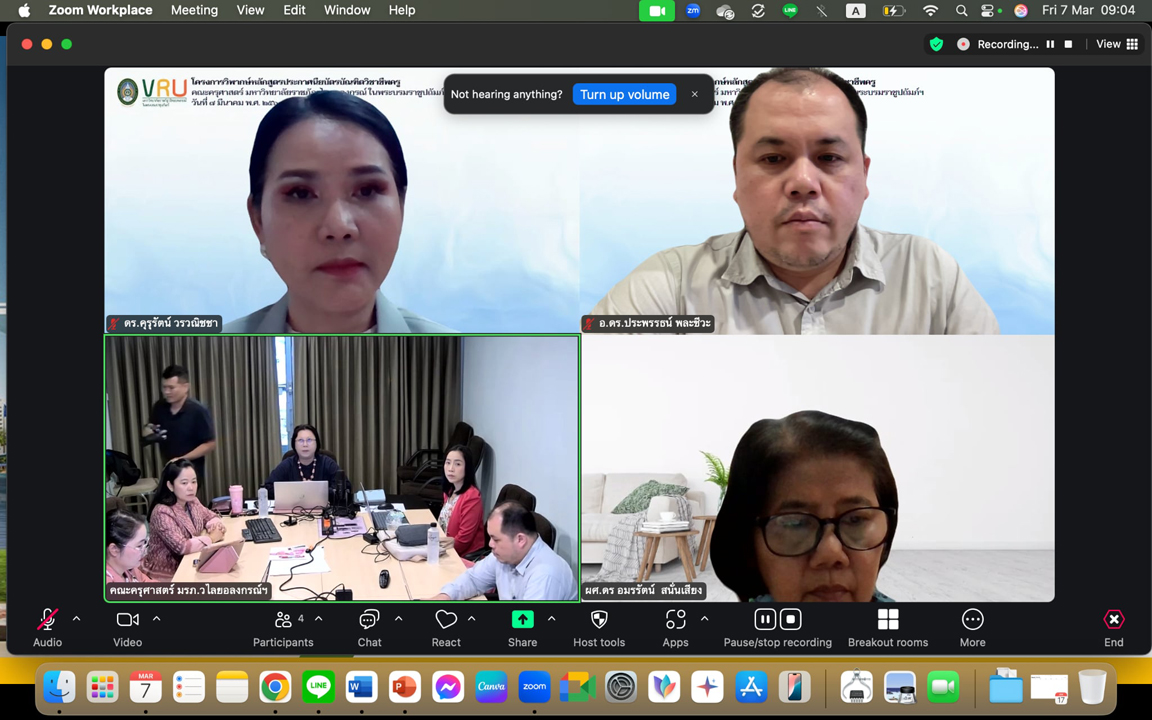The height and width of the screenshot is (720, 1152).
Task: Expand the Audio options arrow
Action: (x=76, y=619)
